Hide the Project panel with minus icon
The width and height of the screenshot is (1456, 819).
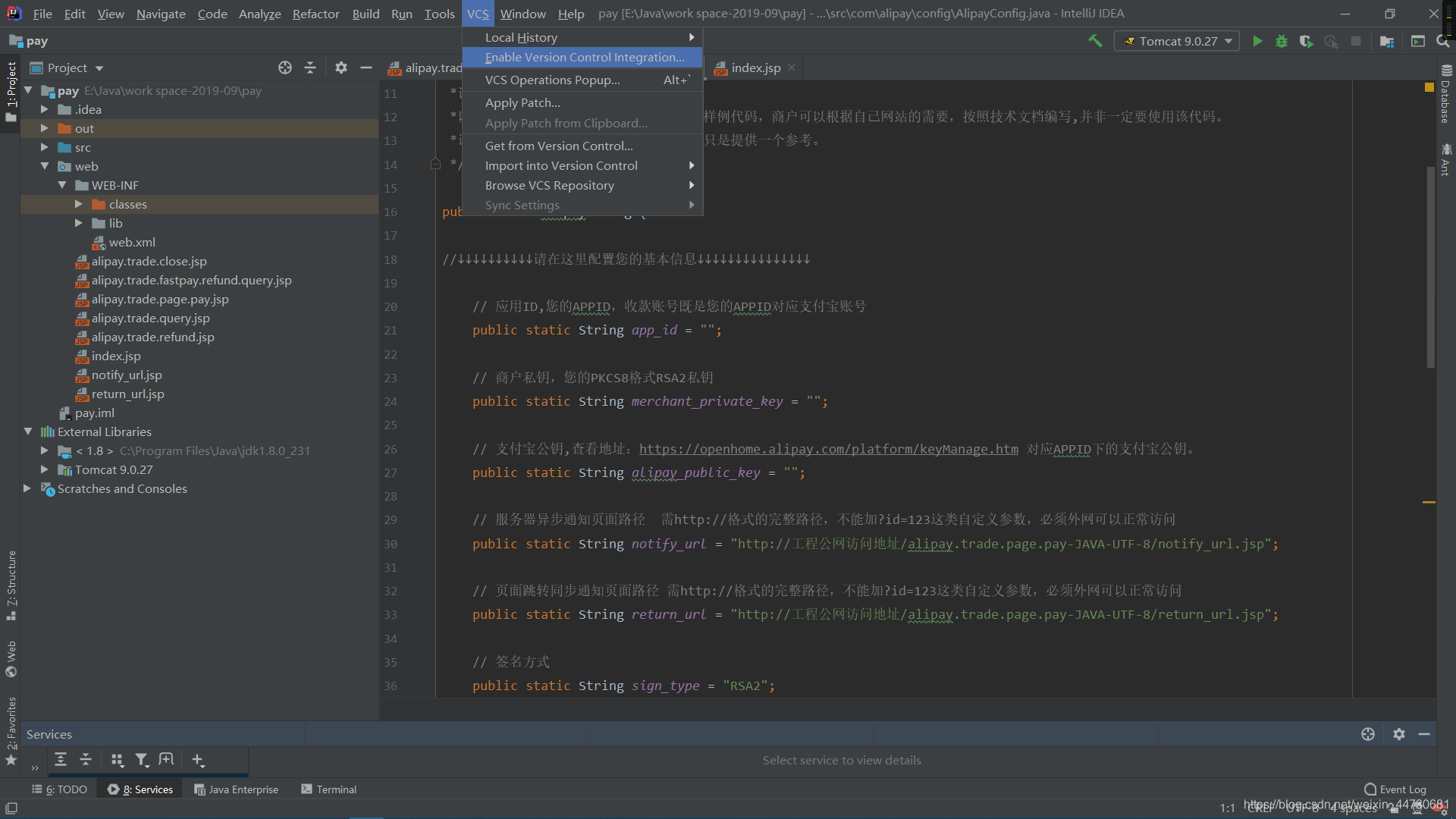pos(366,67)
